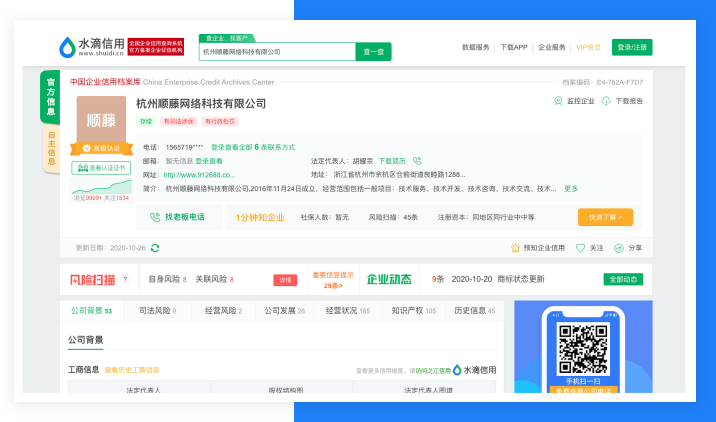Click the 顺藤 company logo thumbnail
The height and width of the screenshot is (422, 716).
coord(101,120)
